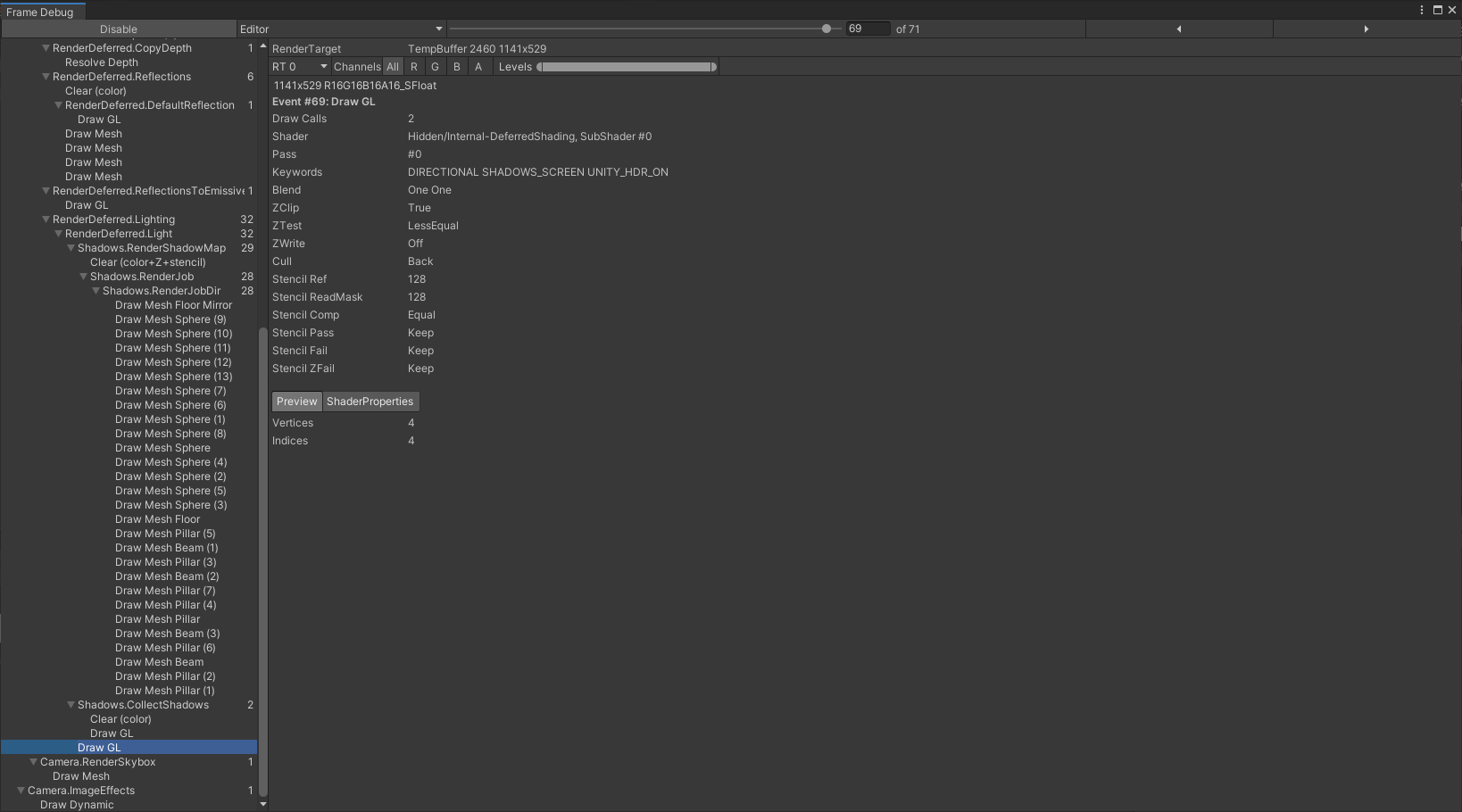Select the highlighted Draw GL event
This screenshot has width=1462, height=812.
(x=129, y=748)
